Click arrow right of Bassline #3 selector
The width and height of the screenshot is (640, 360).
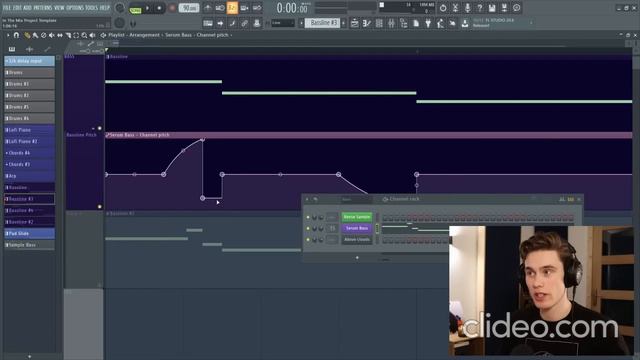pos(343,23)
